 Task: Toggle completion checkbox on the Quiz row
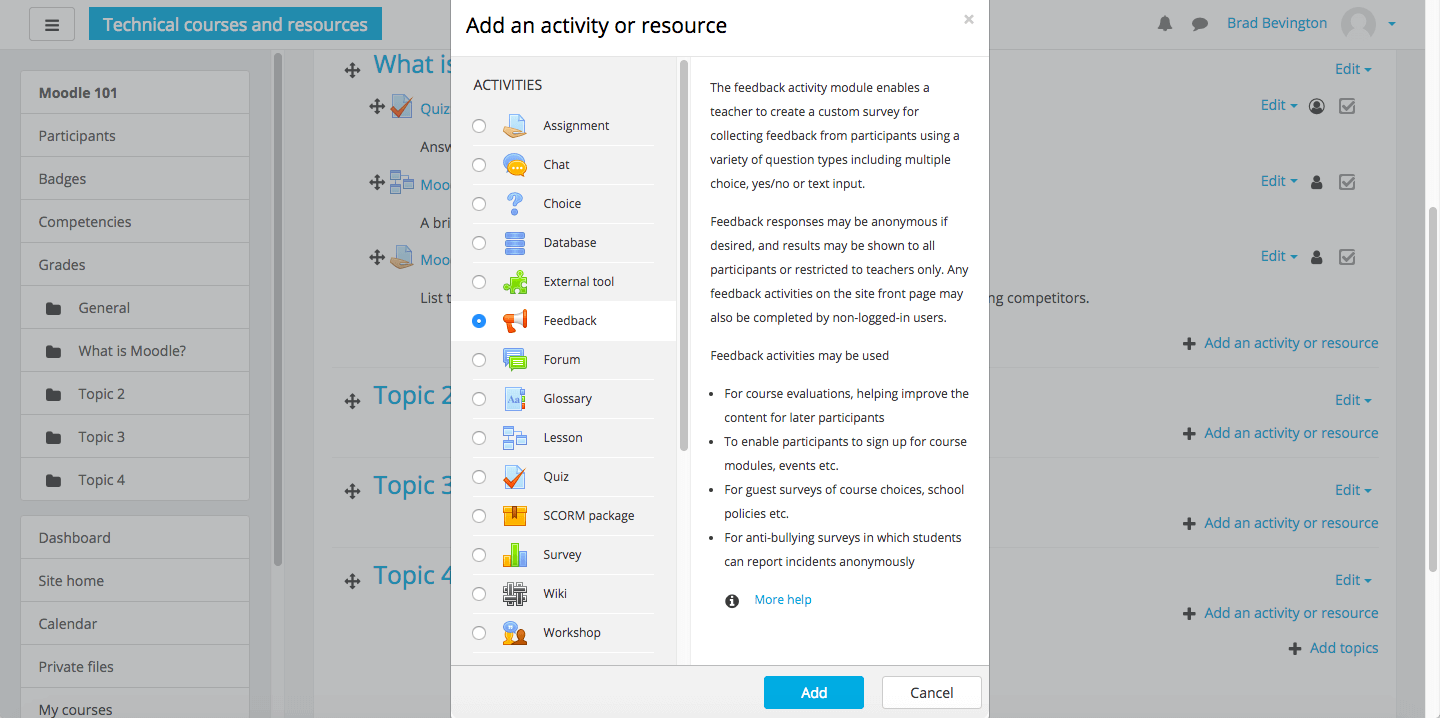[x=1347, y=106]
